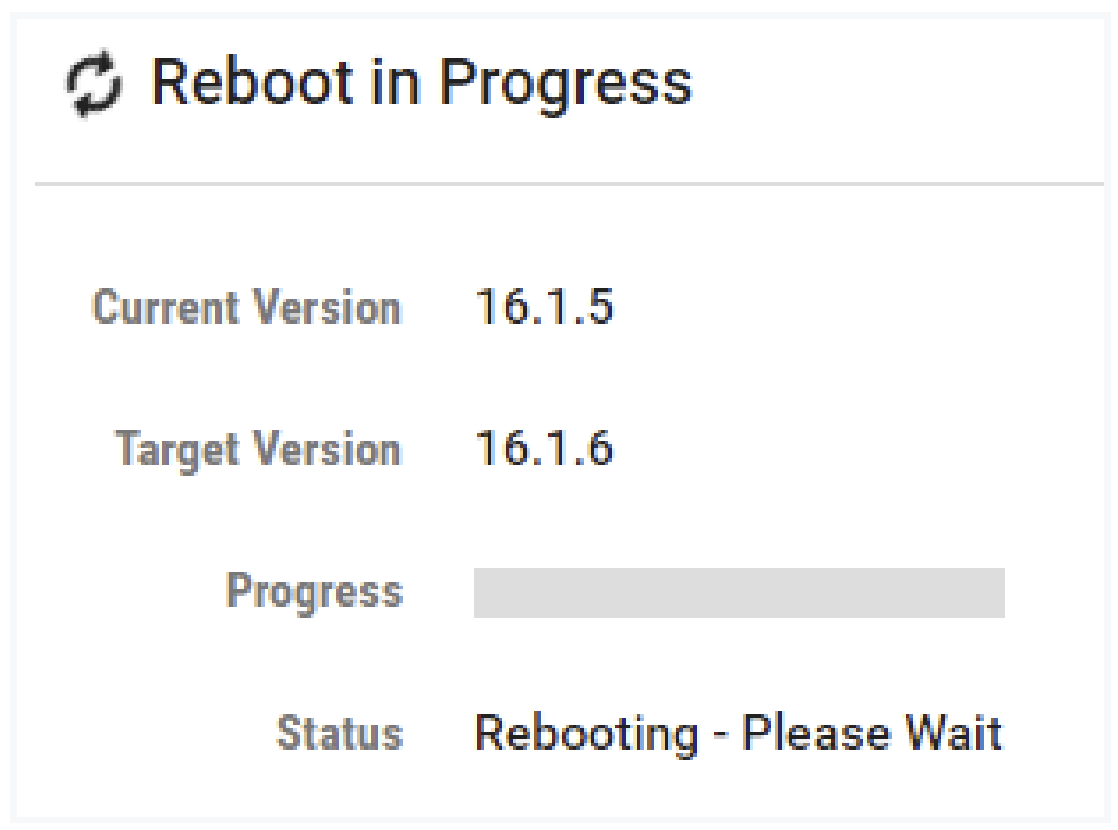Click the right end of the progress bar

996,593
